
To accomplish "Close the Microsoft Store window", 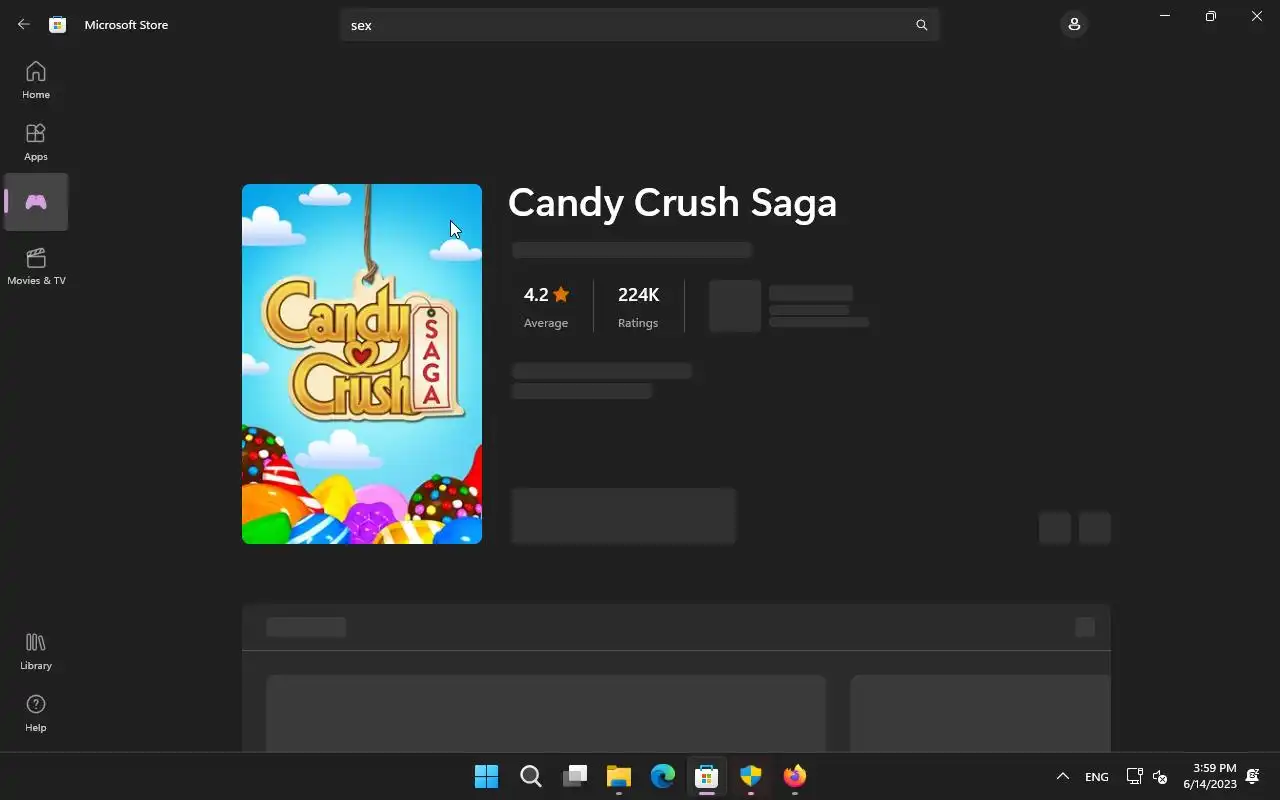I will [x=1257, y=16].
